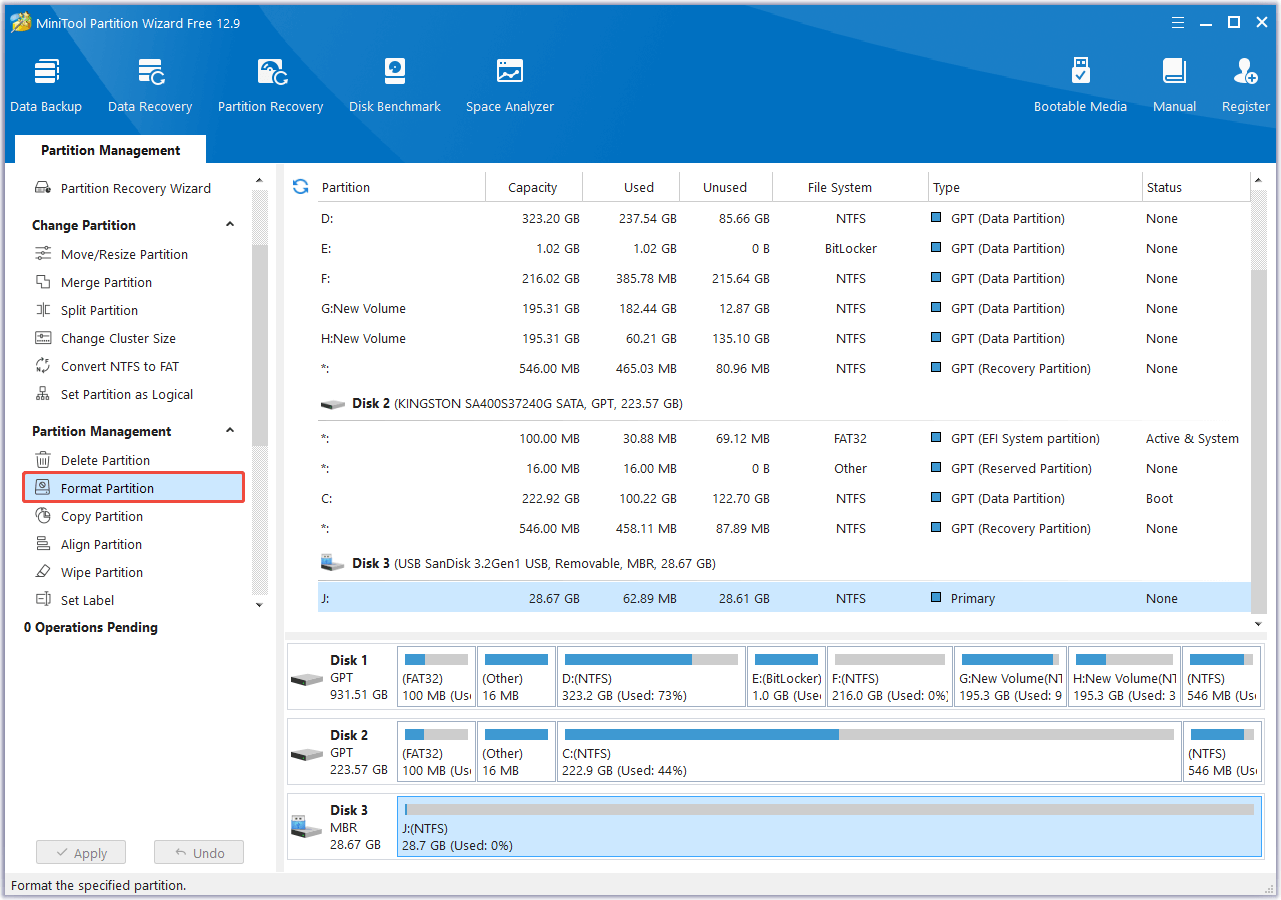Create Bootable Media
1281x900 pixels.
tap(1080, 82)
